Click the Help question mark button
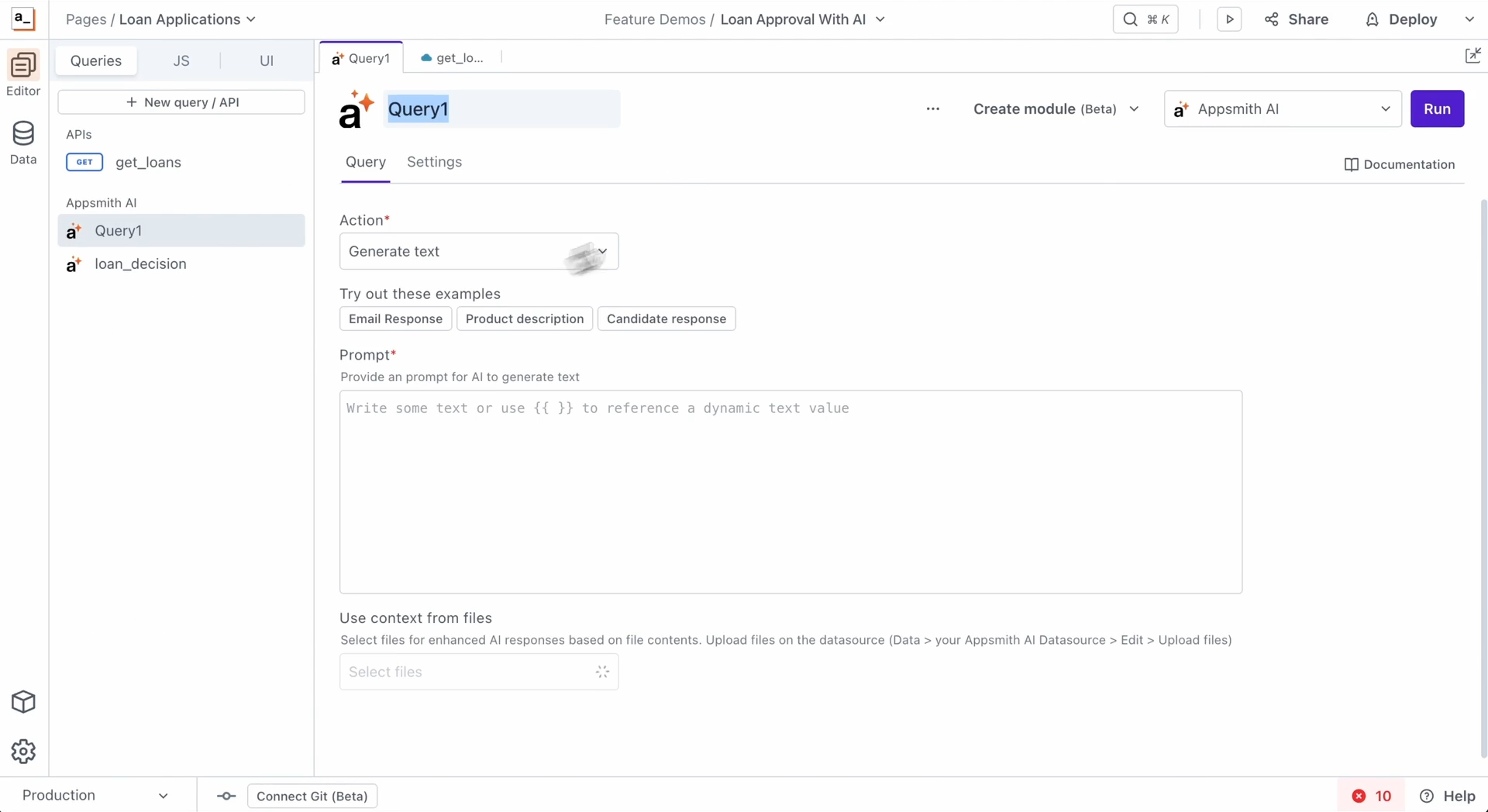1488x812 pixels. point(1447,796)
